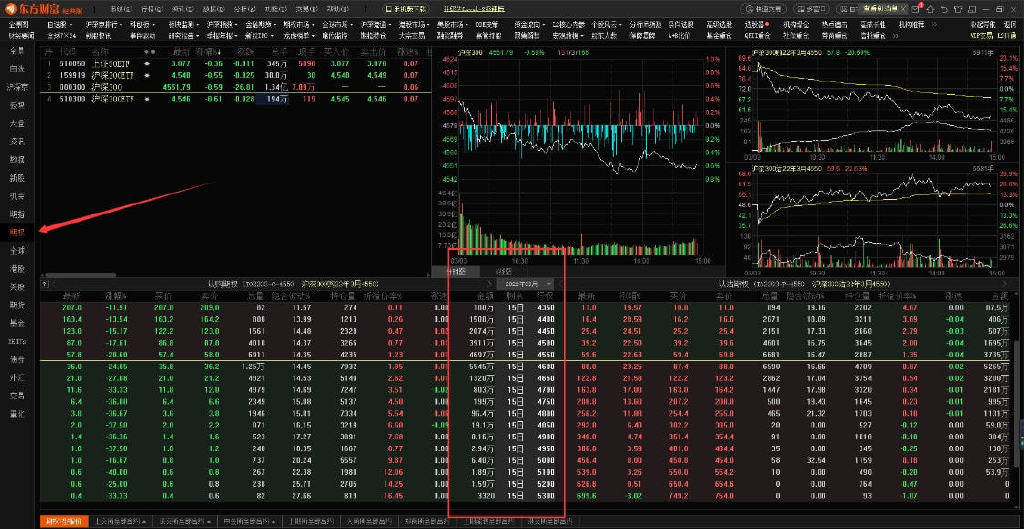
Task: Open the skin shirt icon in title bar
Action: 959,9
